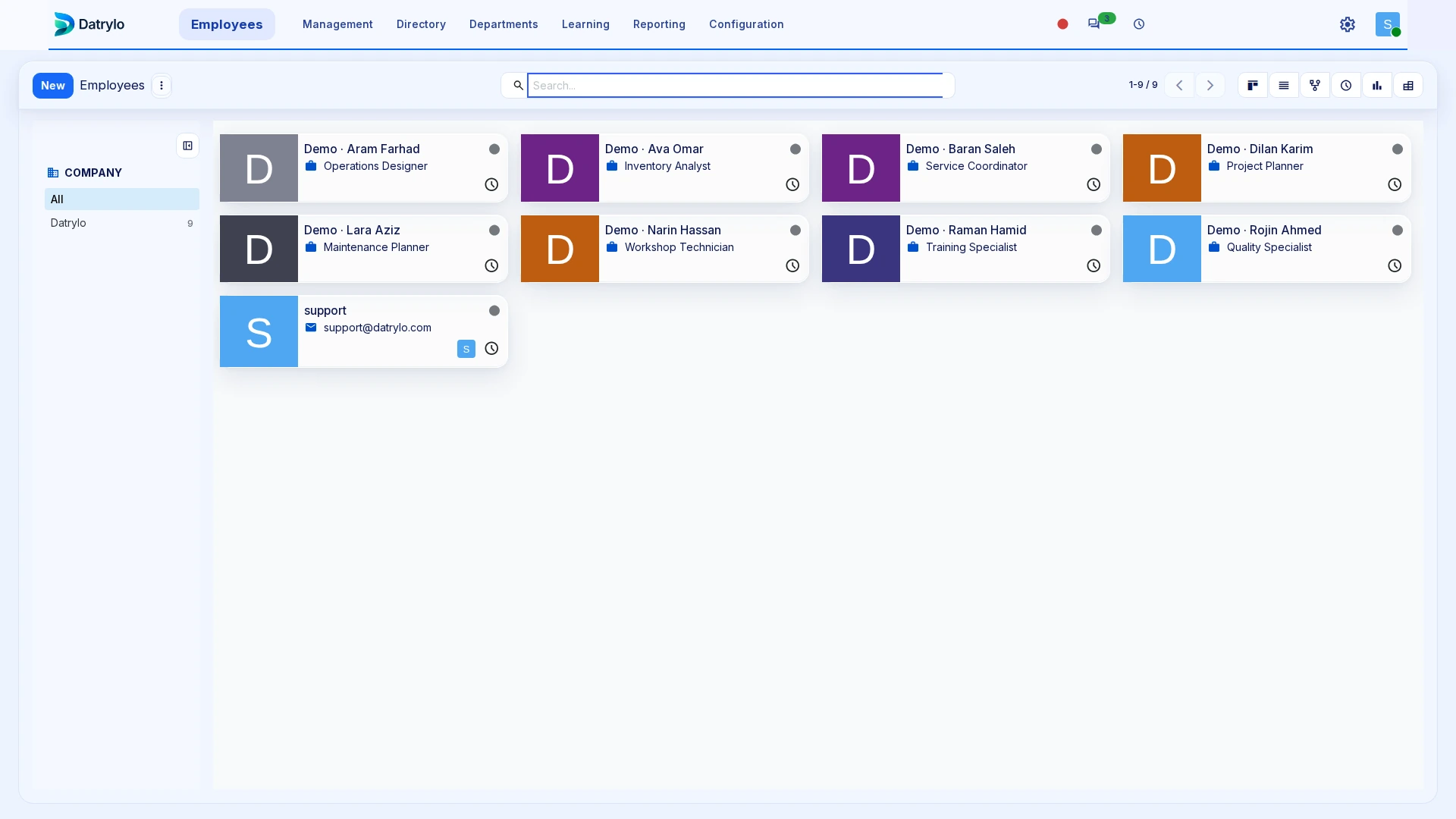The height and width of the screenshot is (819, 1456).
Task: Switch to Graph view
Action: [x=1377, y=86]
